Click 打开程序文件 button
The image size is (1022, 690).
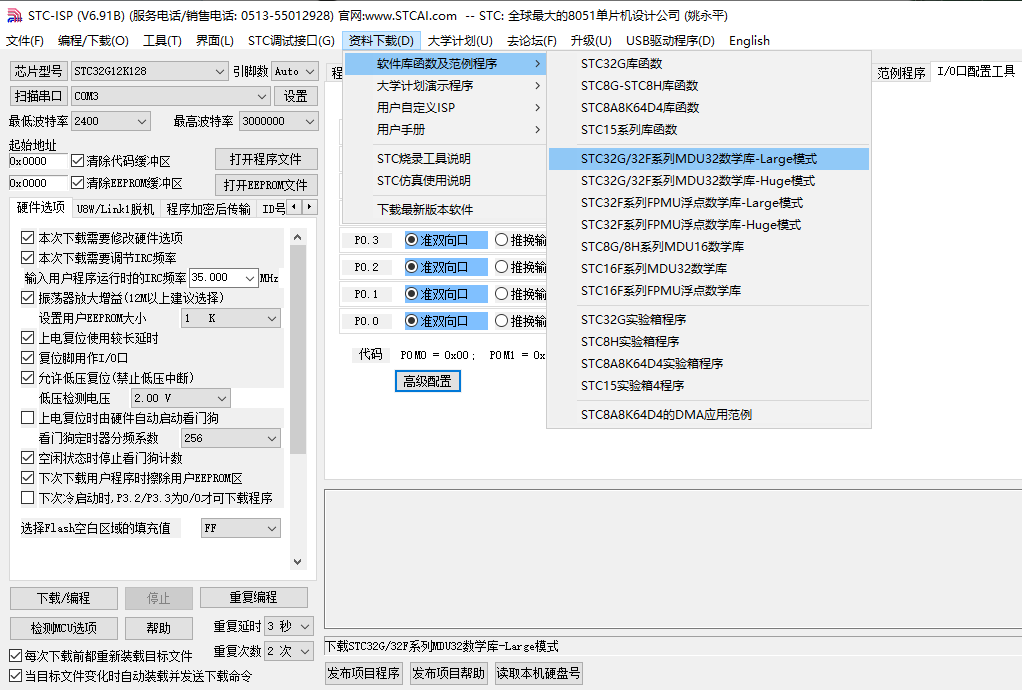[266, 160]
